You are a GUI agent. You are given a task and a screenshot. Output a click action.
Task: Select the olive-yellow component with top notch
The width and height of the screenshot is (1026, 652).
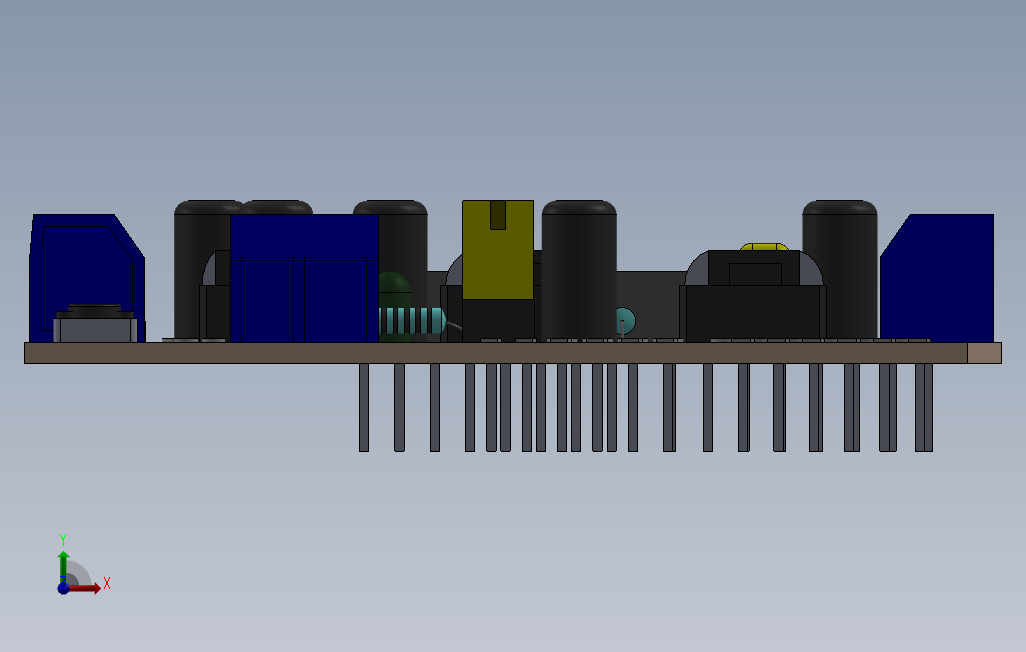tap(498, 250)
